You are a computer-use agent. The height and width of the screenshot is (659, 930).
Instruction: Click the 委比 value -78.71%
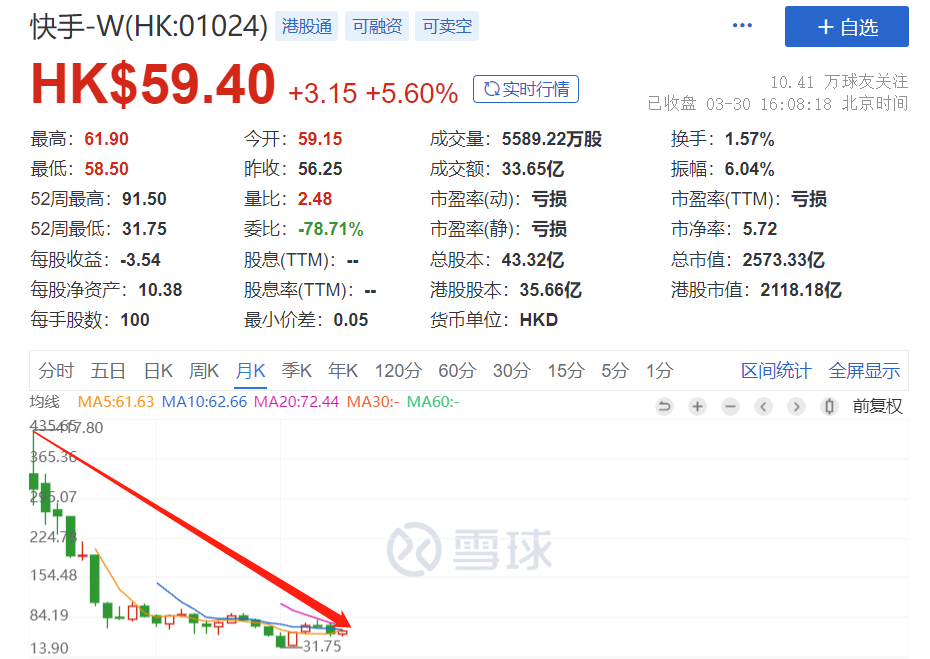click(x=330, y=229)
